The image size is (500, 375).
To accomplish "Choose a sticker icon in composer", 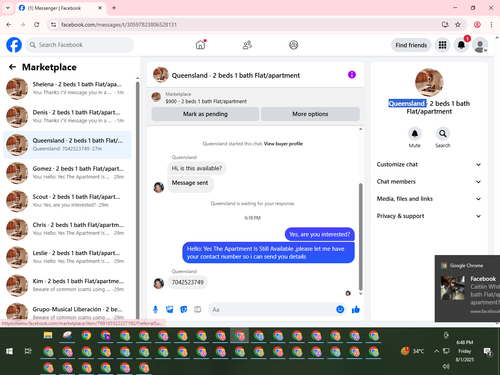I will point(184,310).
